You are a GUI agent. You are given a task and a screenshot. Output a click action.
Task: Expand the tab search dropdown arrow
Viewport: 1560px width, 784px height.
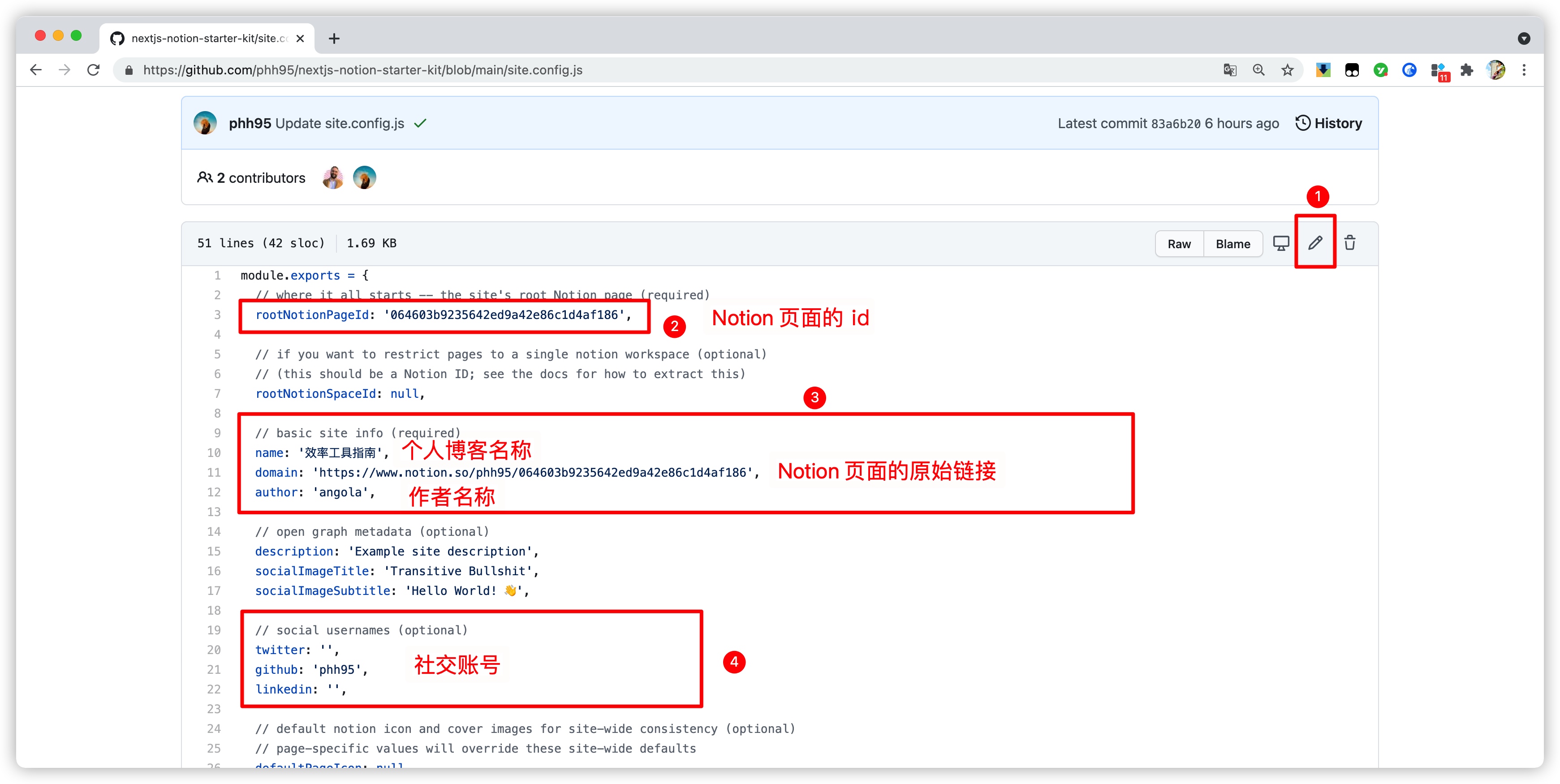[1524, 39]
